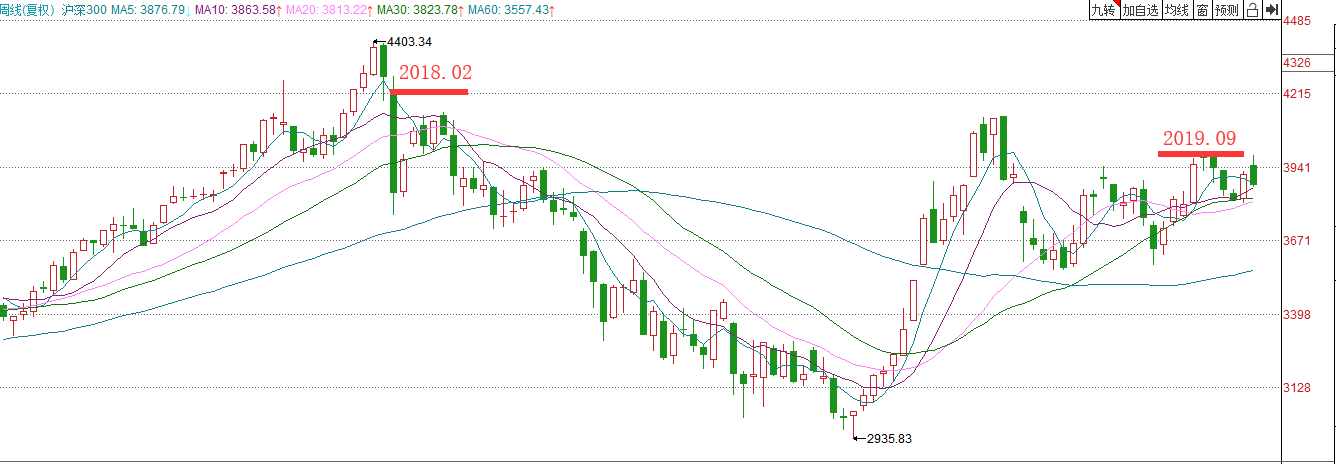Click the 窗 window button
1336x464 pixels.
pos(1202,10)
